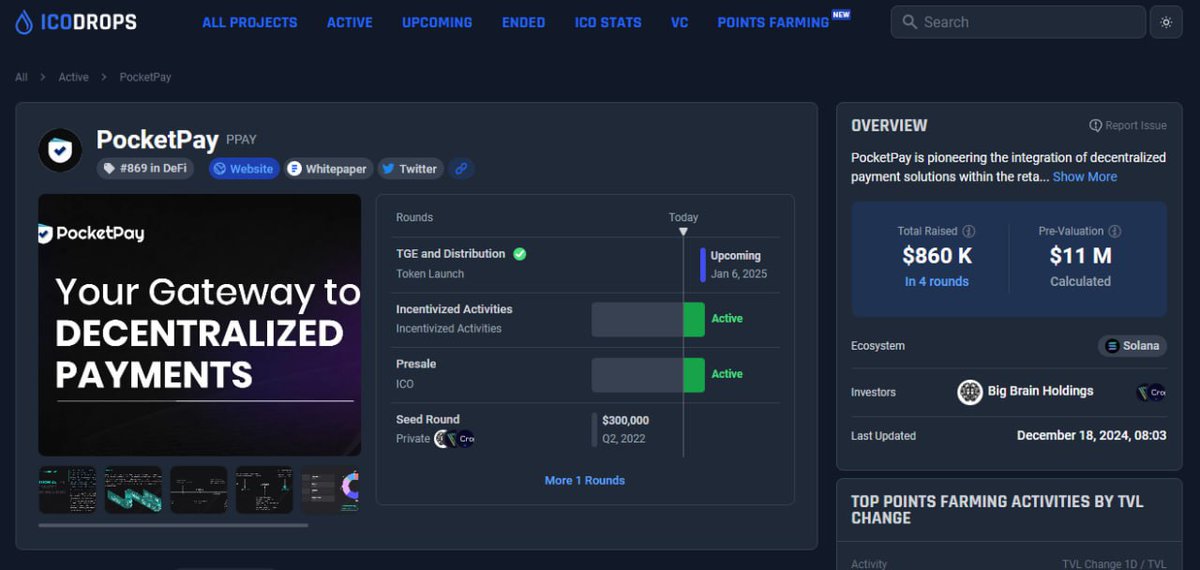Select the fourth gallery thumbnail
Viewport: 1200px width, 570px height.
point(264,489)
